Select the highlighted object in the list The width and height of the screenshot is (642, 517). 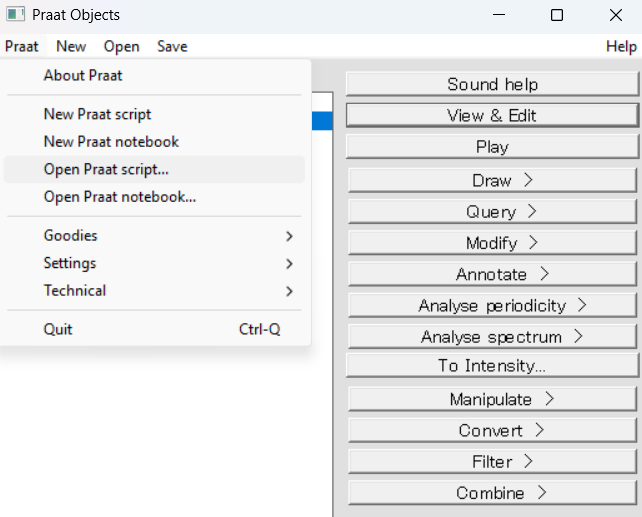tap(322, 121)
